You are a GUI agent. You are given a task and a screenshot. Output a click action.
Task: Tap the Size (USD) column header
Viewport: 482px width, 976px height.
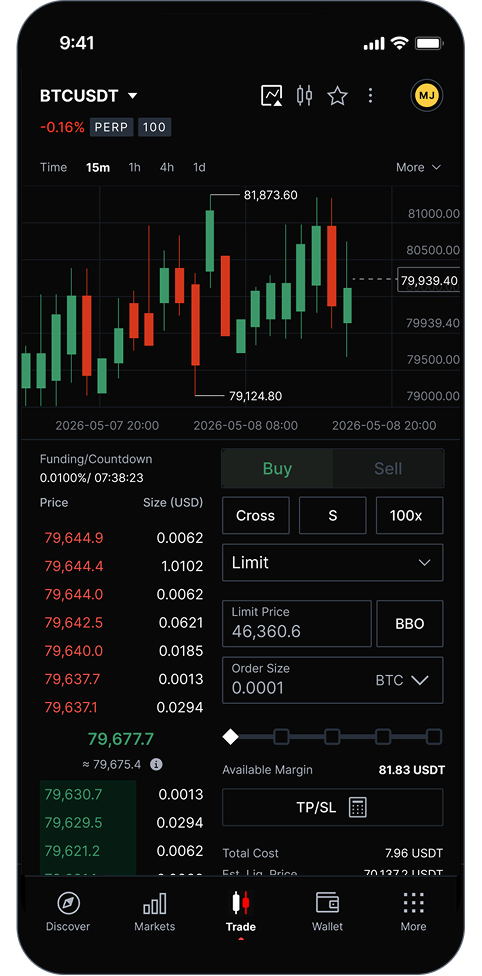click(x=173, y=502)
